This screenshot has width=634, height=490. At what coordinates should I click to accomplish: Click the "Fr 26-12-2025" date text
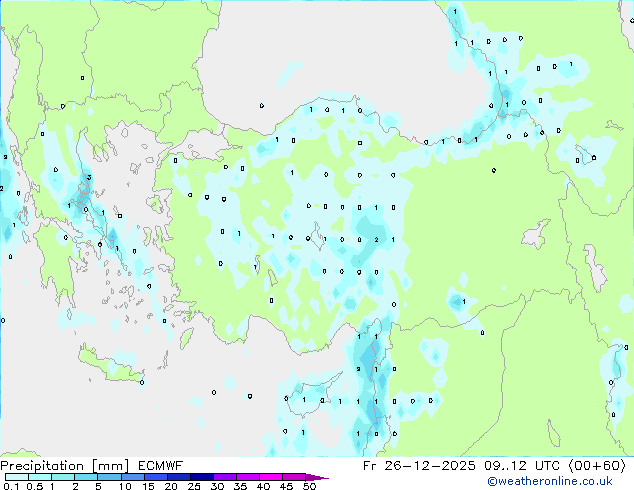coord(419,466)
